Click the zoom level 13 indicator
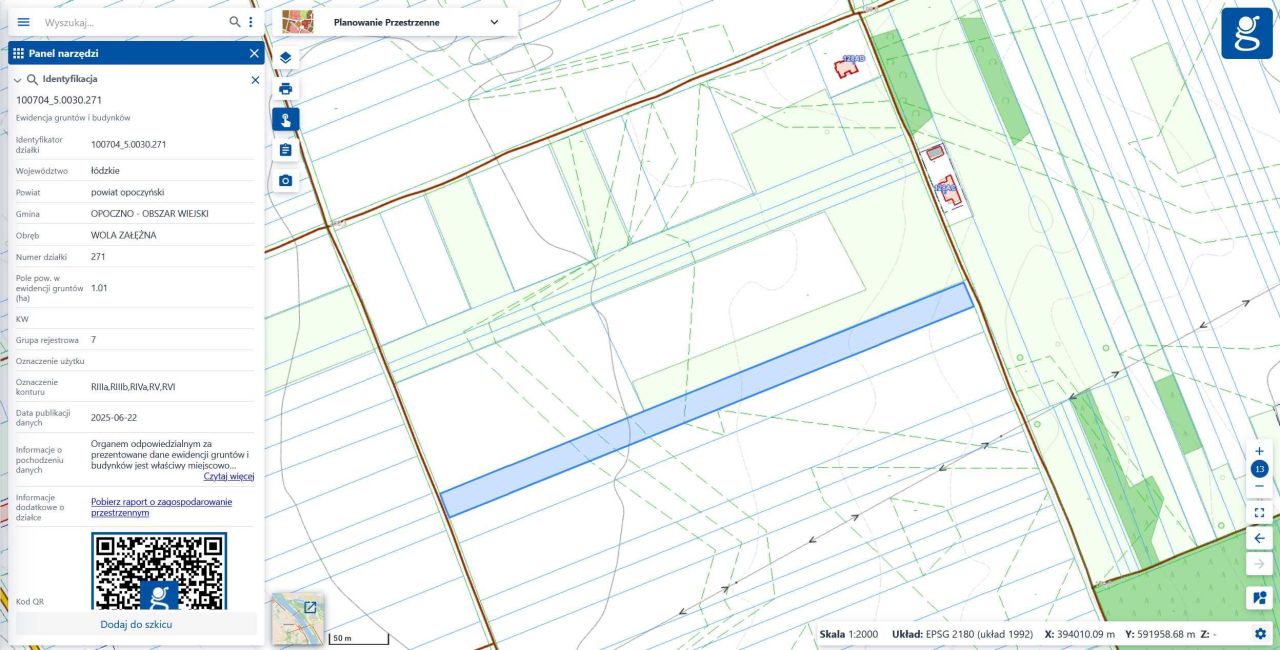 coord(1259,469)
